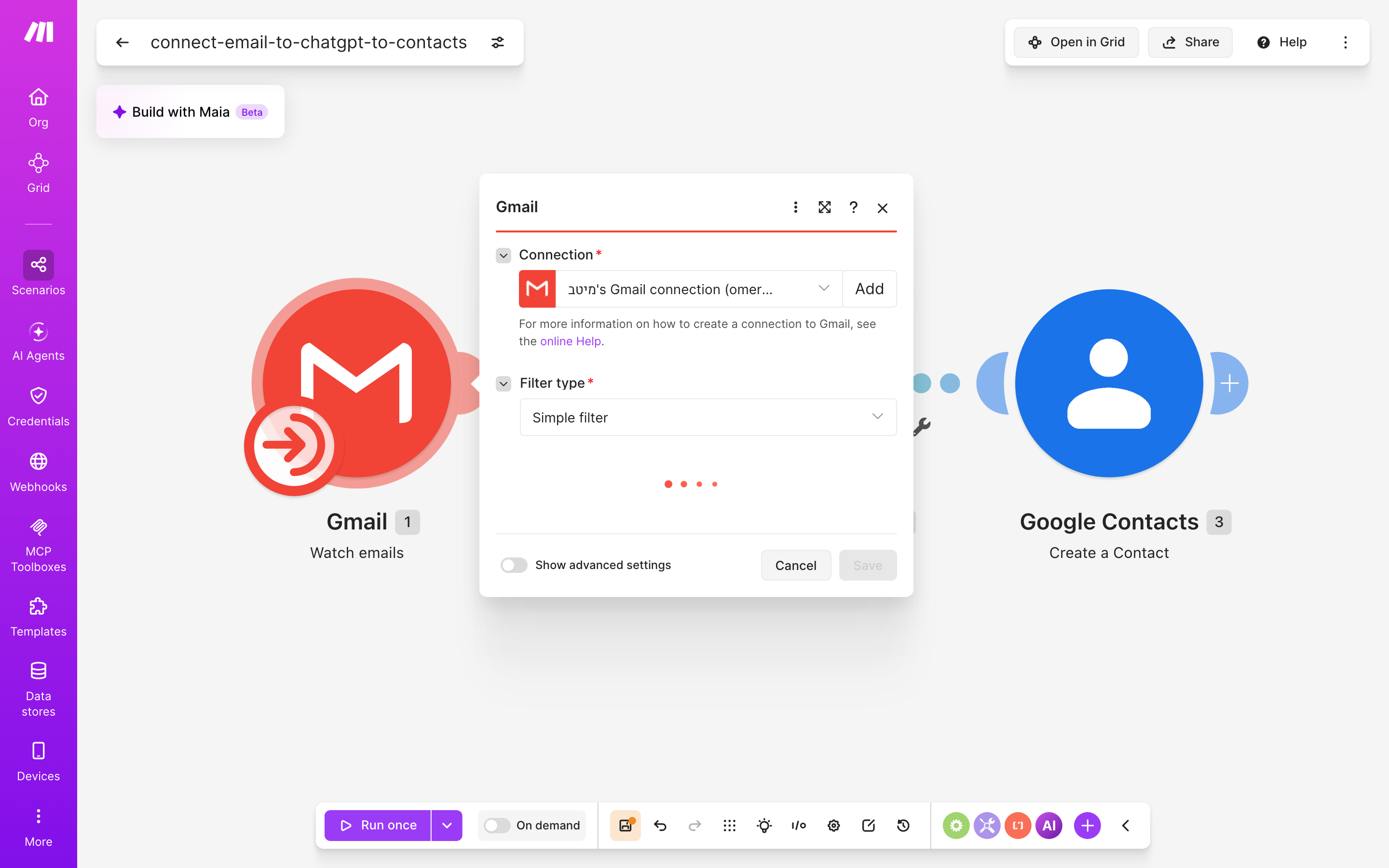1389x868 pixels.
Task: Open AI Agents in the sidebar
Action: coord(39,341)
